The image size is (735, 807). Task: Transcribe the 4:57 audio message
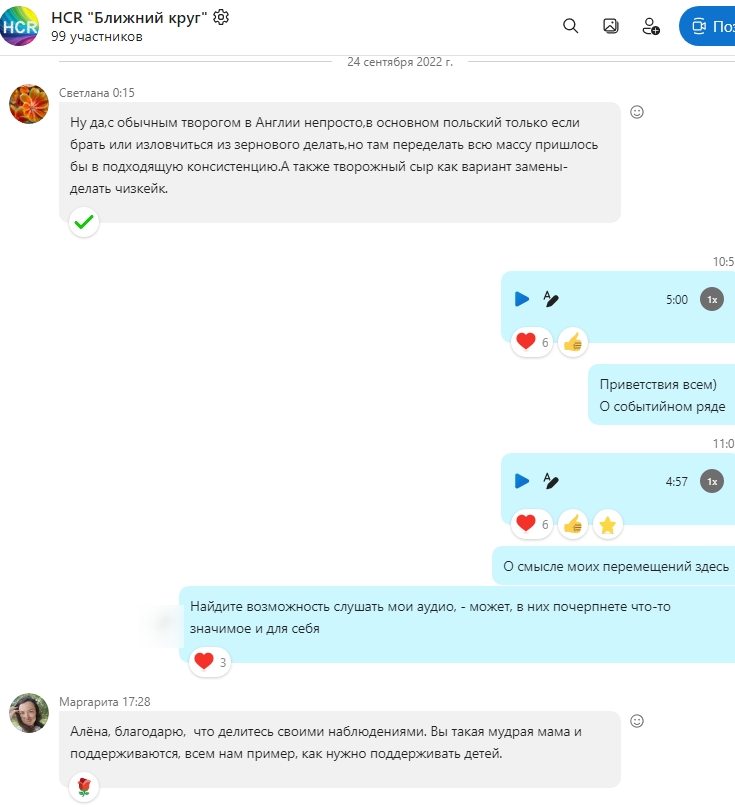551,481
